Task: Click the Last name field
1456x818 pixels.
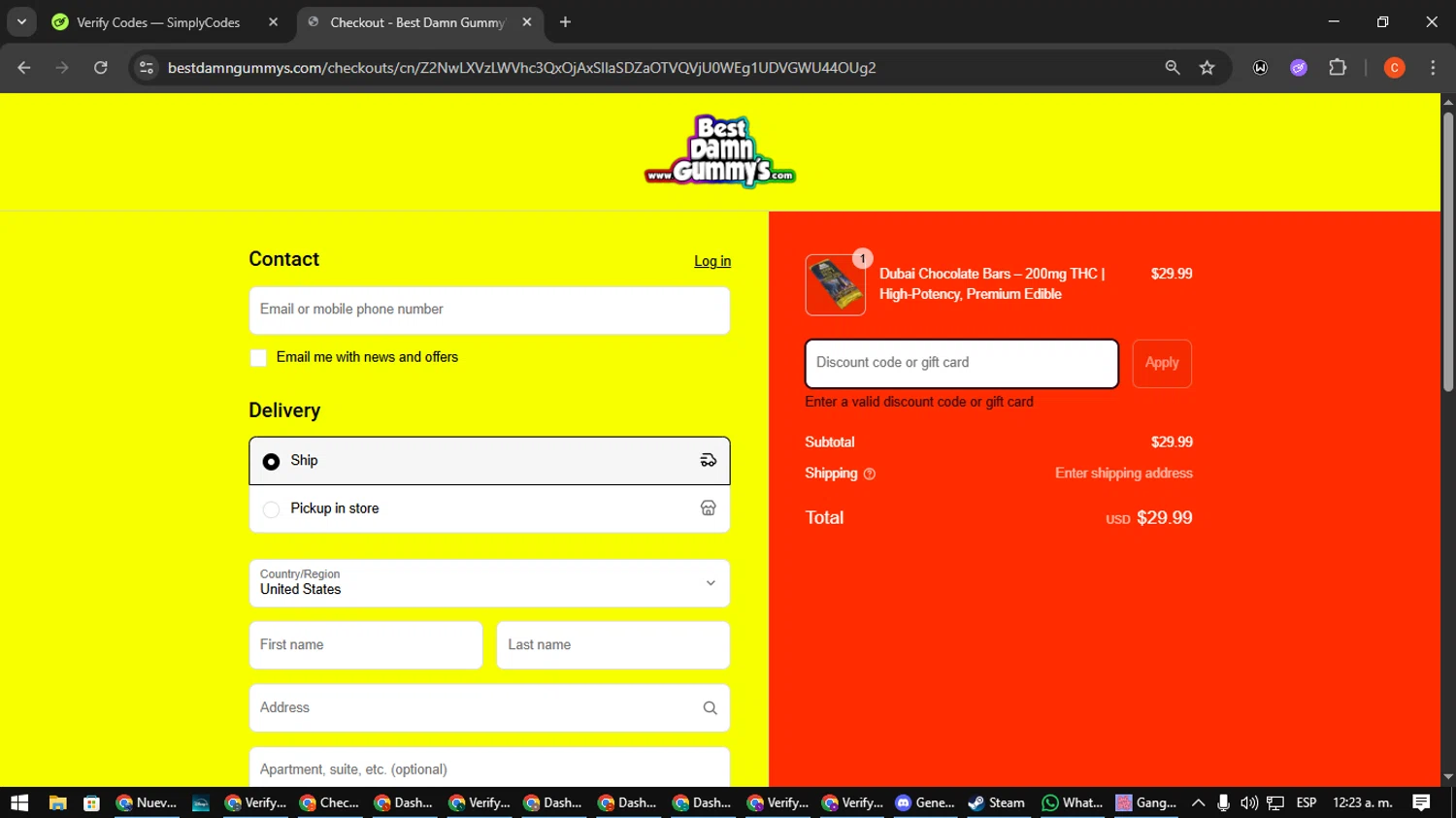Action: point(613,645)
